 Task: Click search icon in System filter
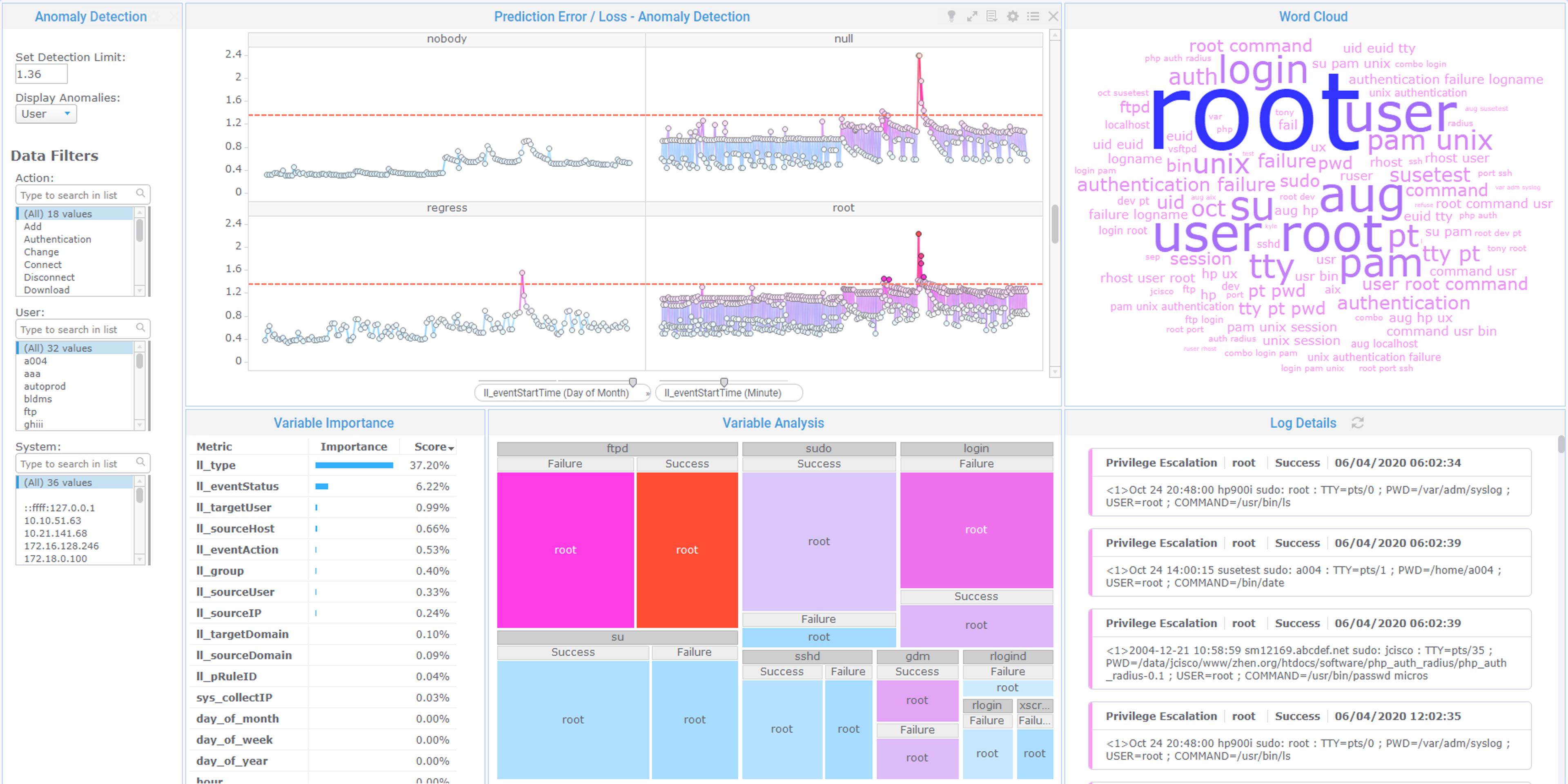click(x=140, y=463)
